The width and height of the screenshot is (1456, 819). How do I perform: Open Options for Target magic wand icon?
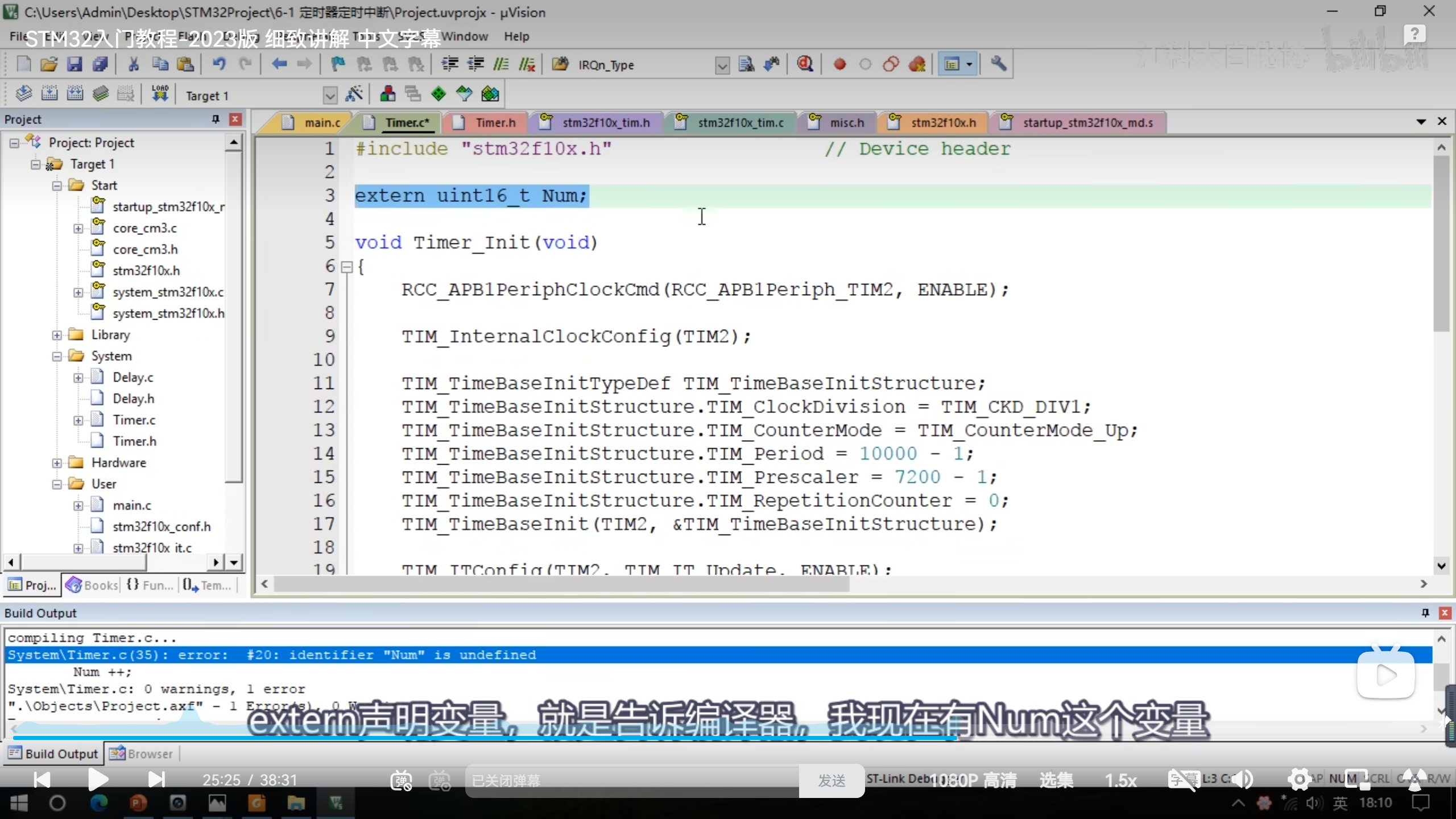click(x=354, y=94)
